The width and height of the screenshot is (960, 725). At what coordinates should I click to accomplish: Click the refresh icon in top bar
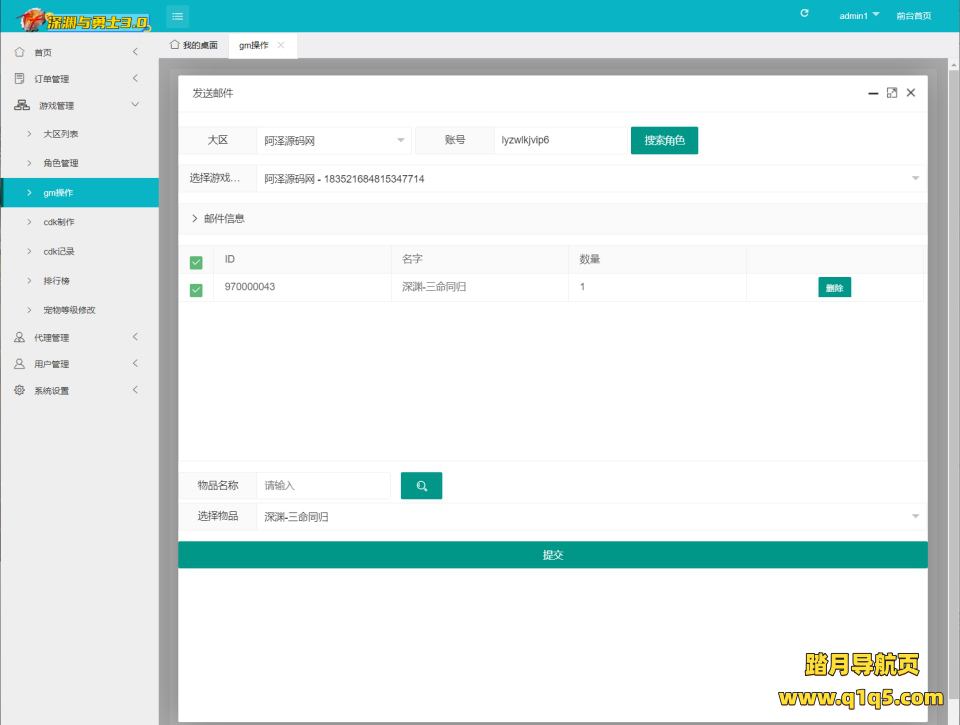[805, 15]
